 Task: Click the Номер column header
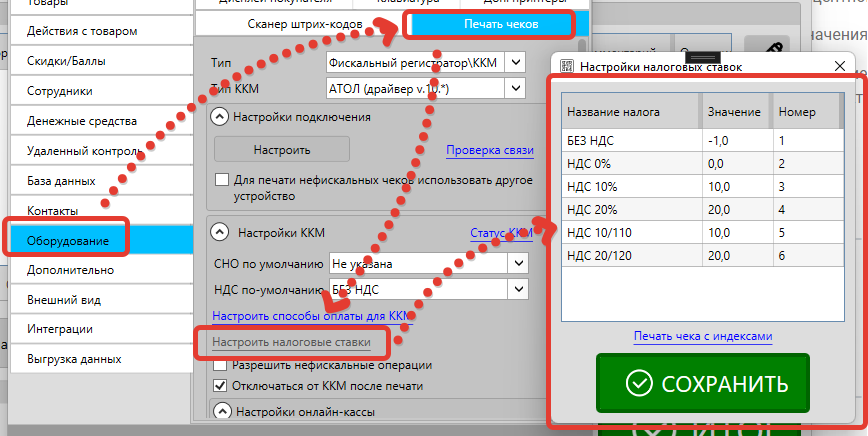(806, 112)
